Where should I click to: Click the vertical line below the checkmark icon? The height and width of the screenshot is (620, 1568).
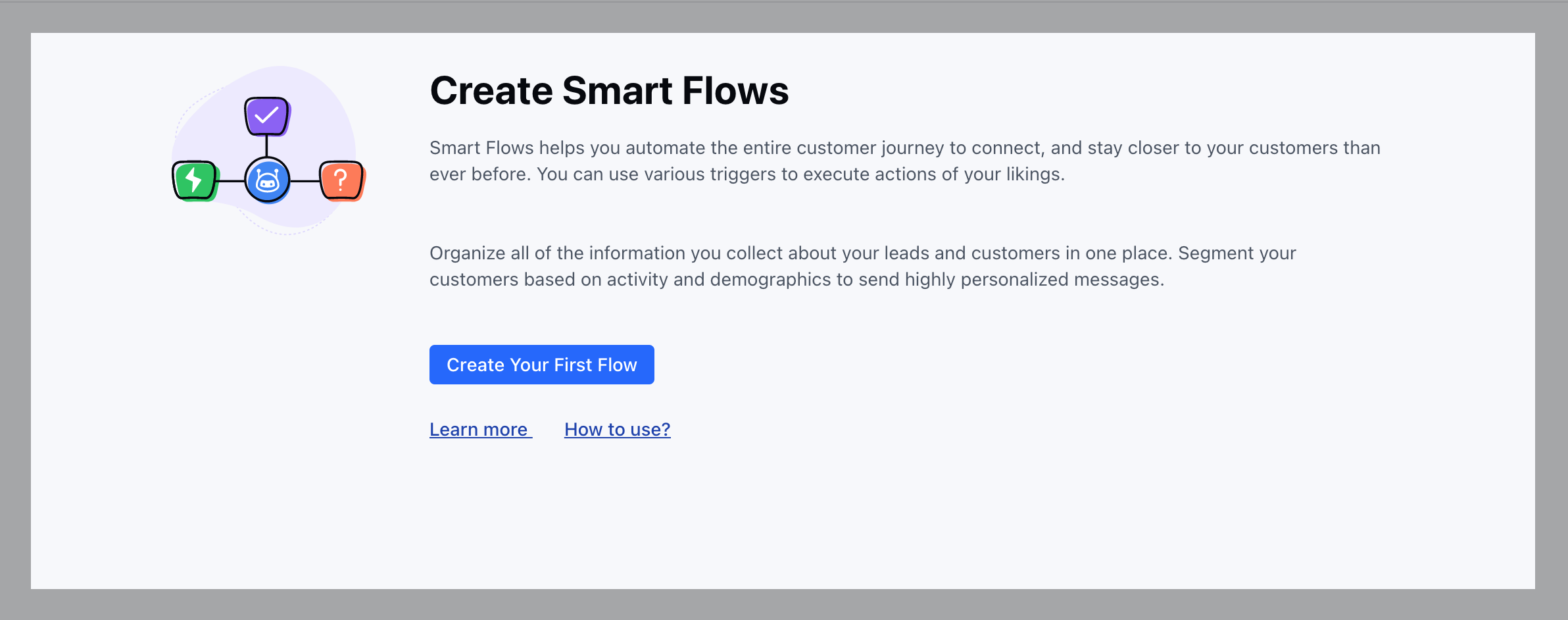(266, 146)
